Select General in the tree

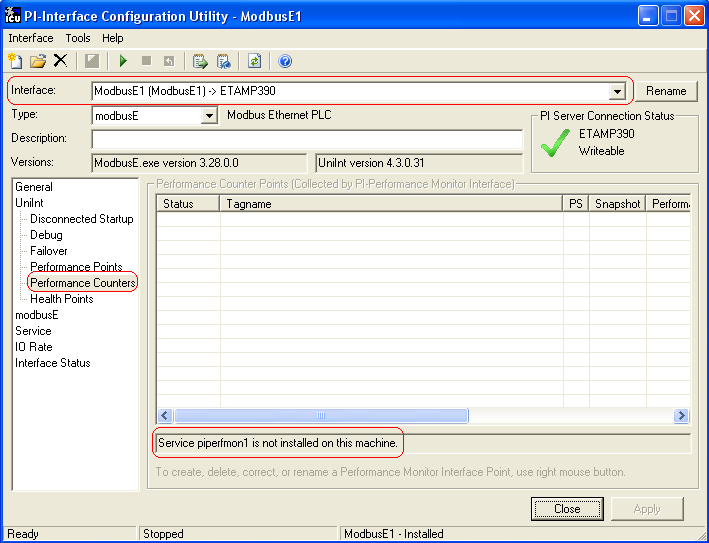(34, 187)
